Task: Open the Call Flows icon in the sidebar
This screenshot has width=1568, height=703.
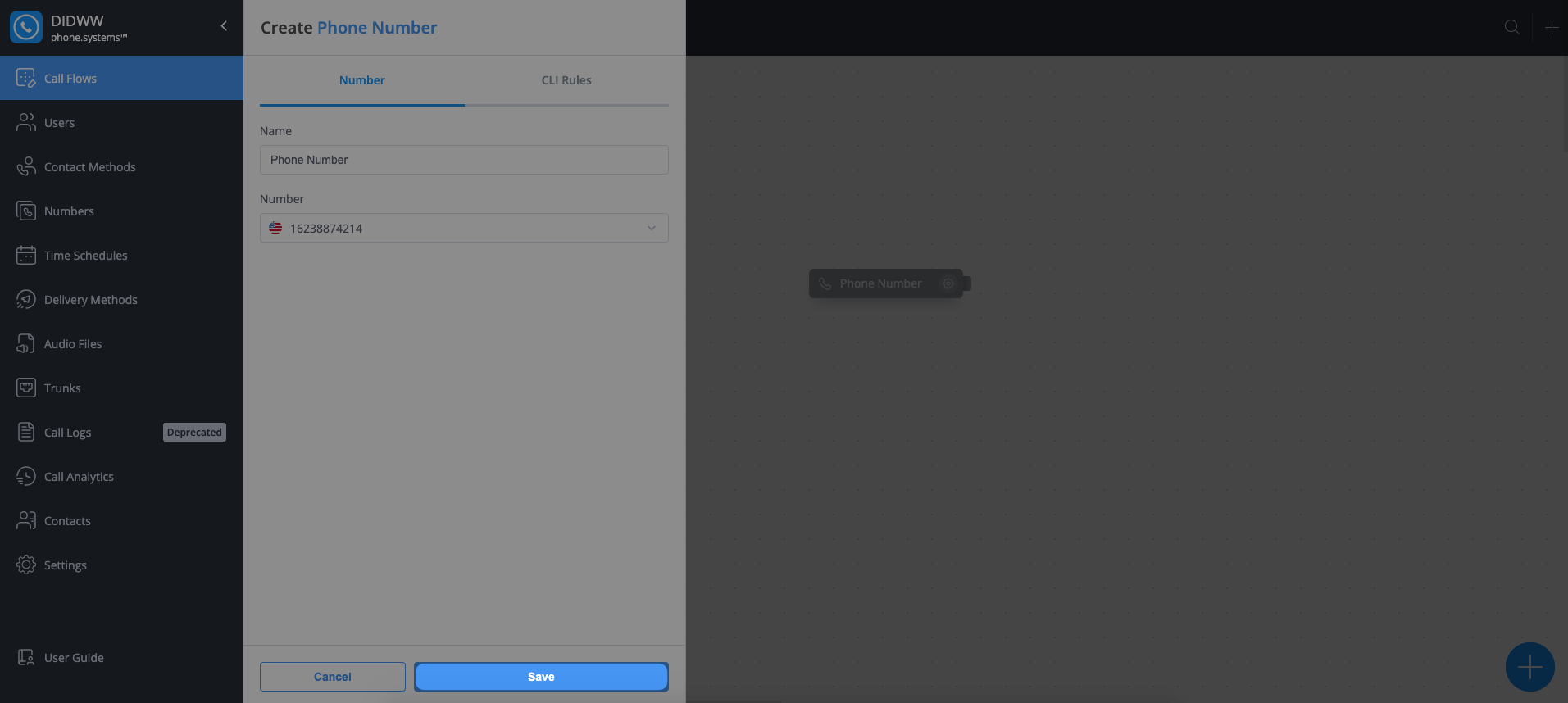Action: 26,78
